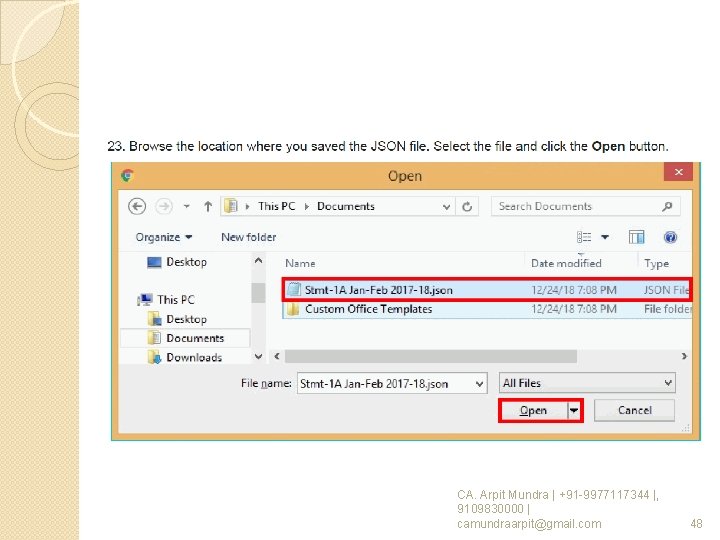720x540 pixels.
Task: Open Help with question mark icon
Action: (670, 237)
